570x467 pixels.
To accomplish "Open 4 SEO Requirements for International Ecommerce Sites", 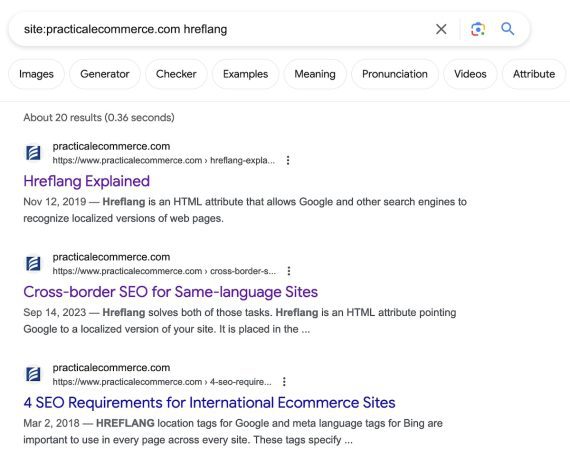I will click(x=209, y=403).
